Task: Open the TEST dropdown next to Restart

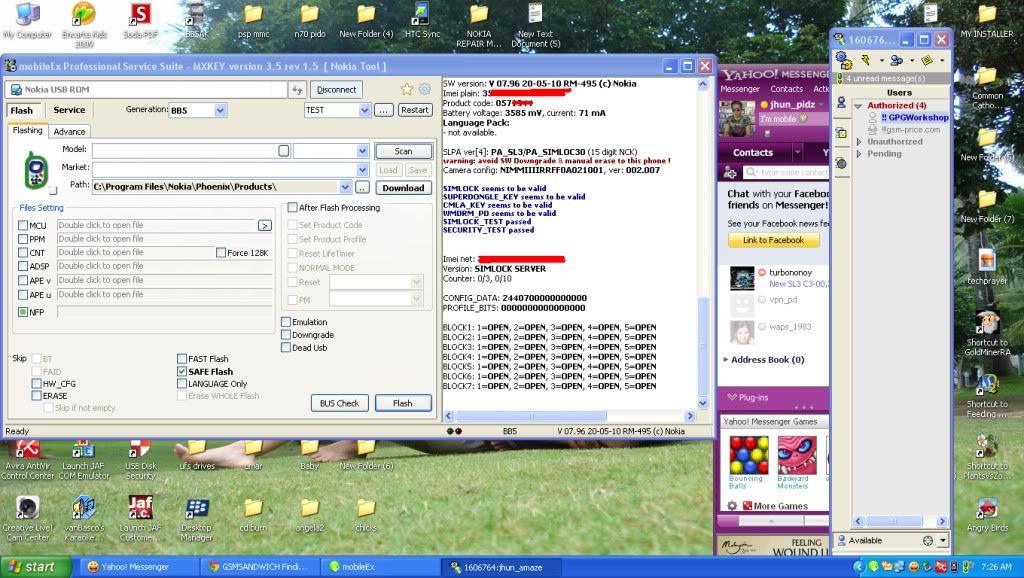Action: [364, 110]
